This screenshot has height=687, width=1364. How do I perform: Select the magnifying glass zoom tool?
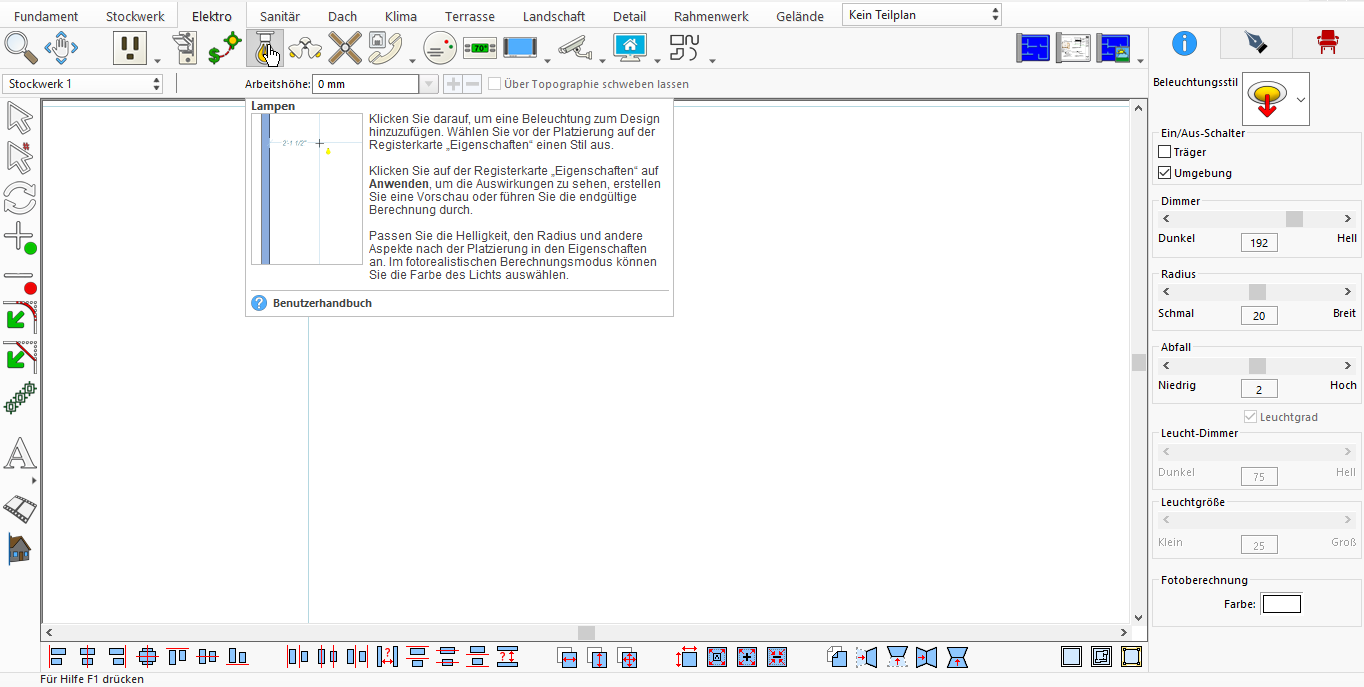pos(20,47)
